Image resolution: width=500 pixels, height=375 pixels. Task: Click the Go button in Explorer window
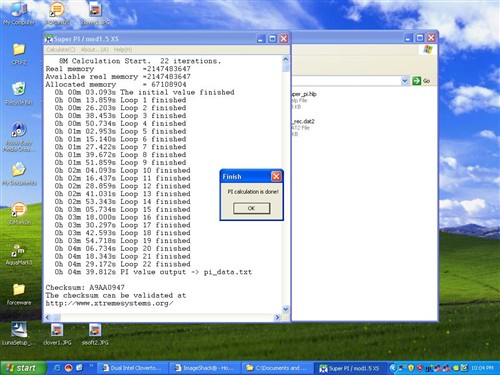pos(421,81)
